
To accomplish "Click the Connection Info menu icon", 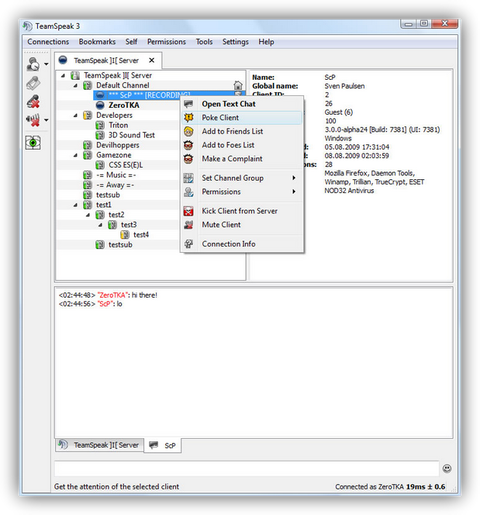I will coord(189,244).
